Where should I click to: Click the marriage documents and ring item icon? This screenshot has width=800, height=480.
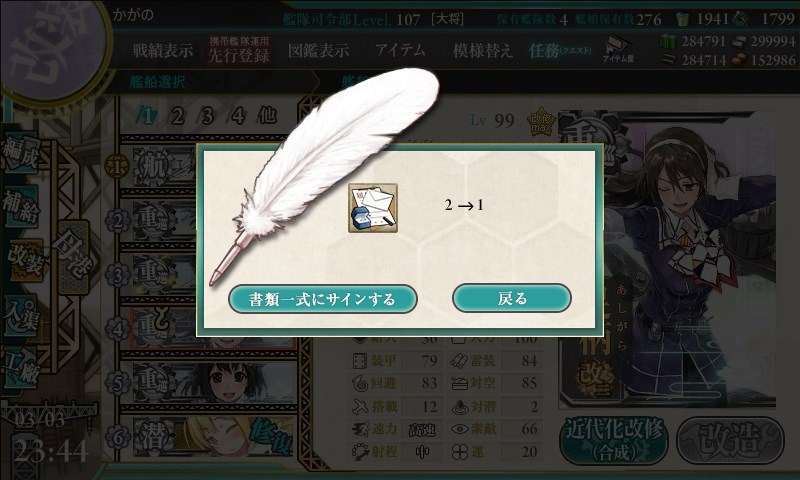click(373, 208)
